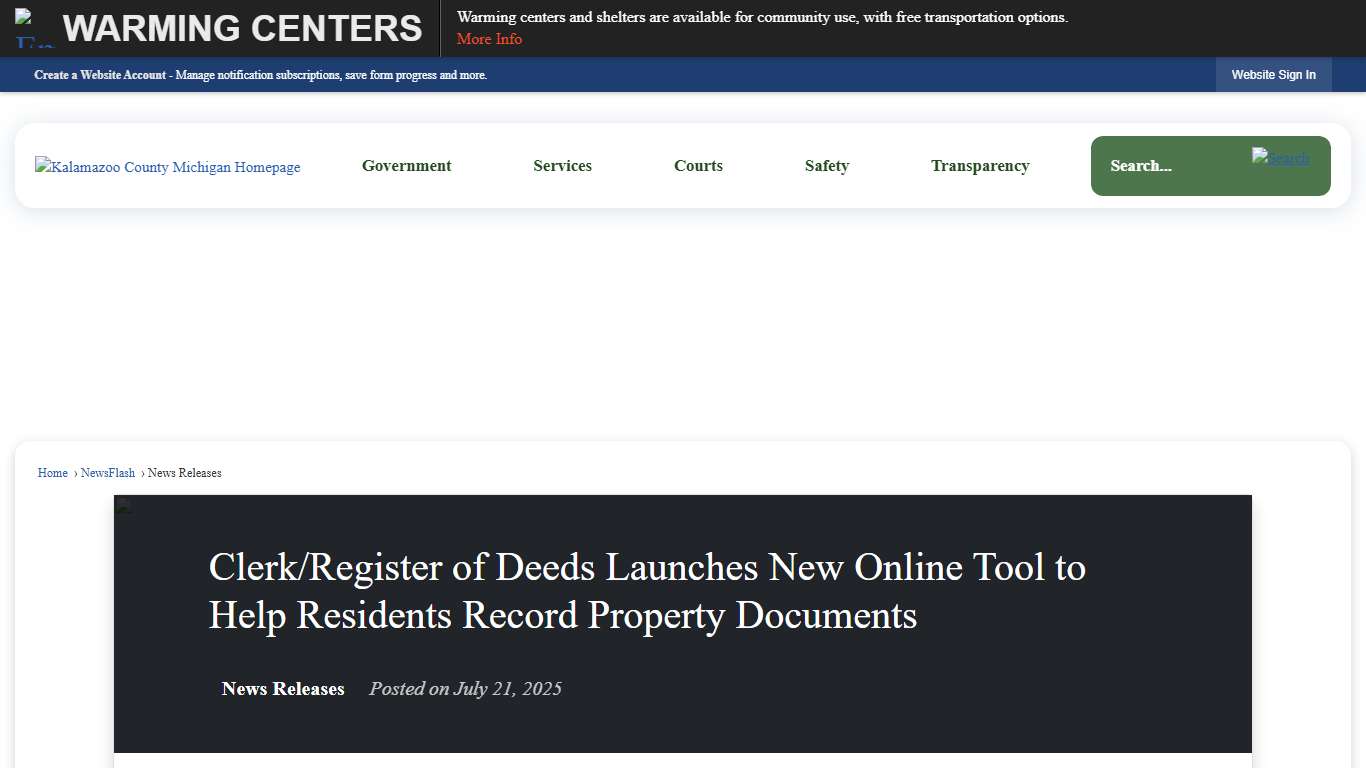Open the Kalamazoo County homepage logo
The image size is (1366, 768).
[x=167, y=166]
